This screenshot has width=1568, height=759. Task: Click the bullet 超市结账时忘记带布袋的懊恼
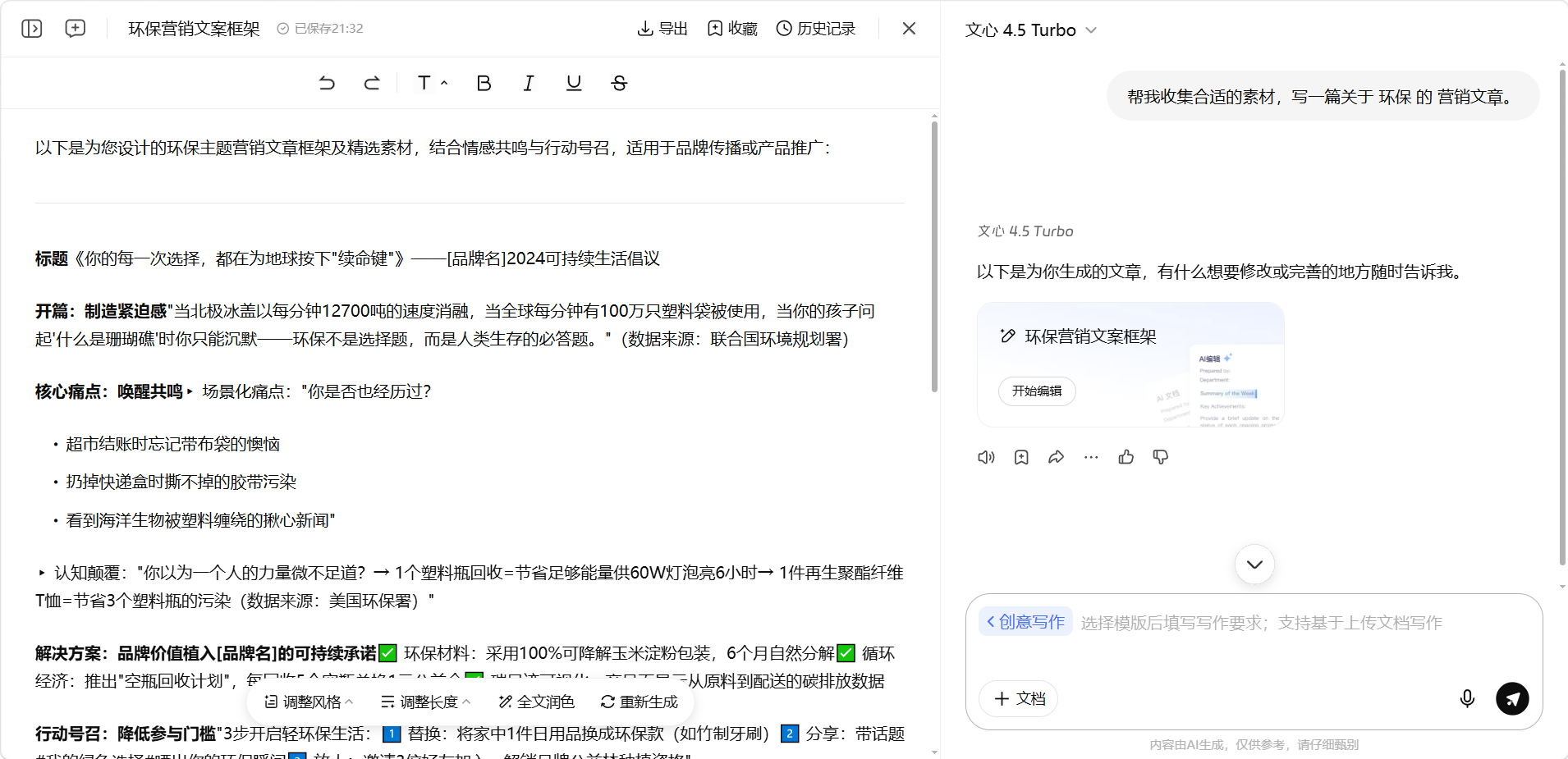coord(172,444)
